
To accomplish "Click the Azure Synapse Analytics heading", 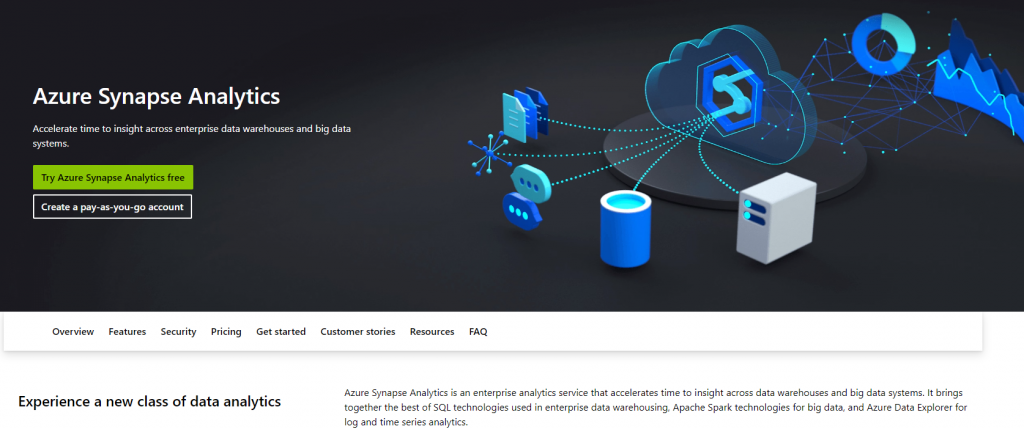I will (157, 97).
